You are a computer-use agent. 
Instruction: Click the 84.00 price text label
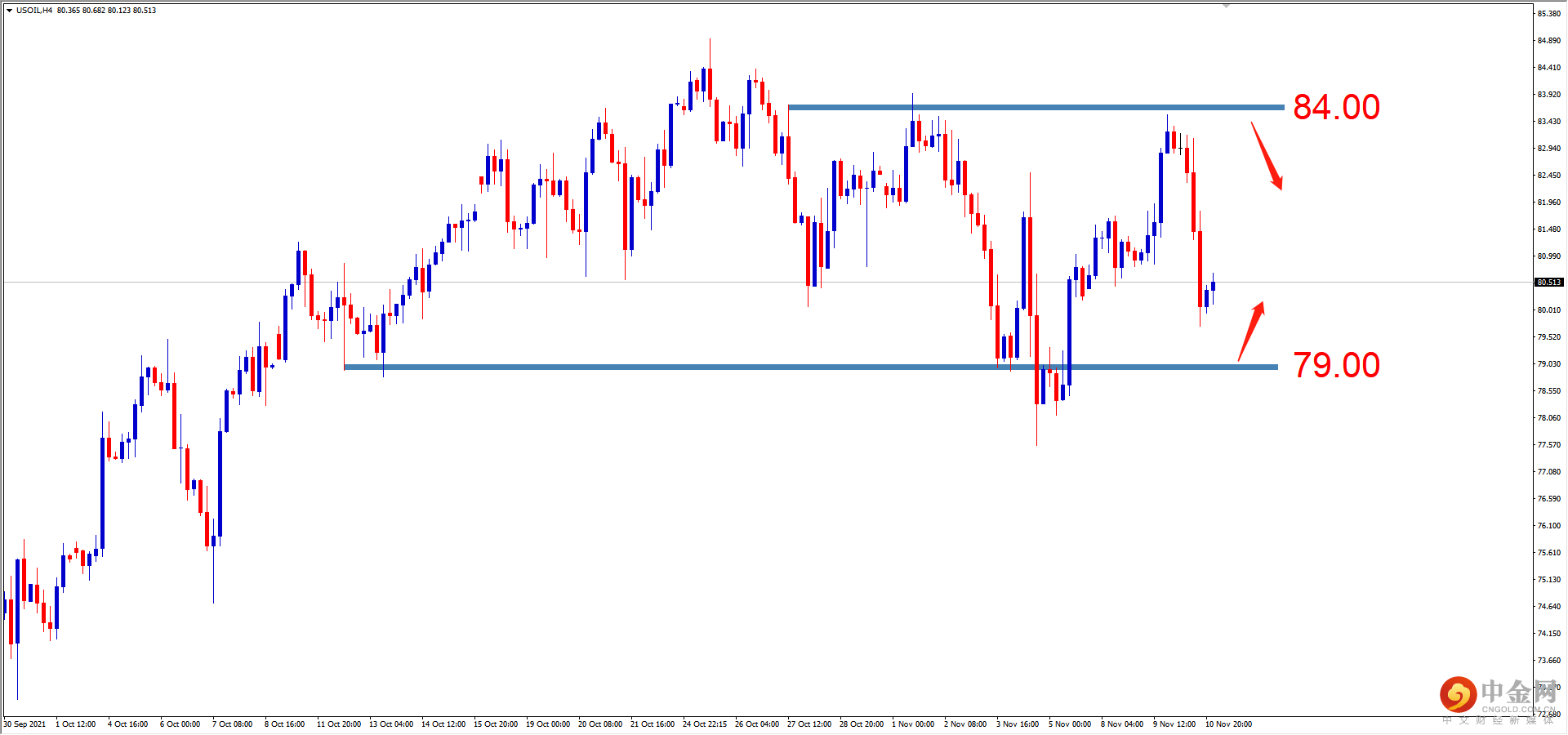pyautogui.click(x=1337, y=107)
